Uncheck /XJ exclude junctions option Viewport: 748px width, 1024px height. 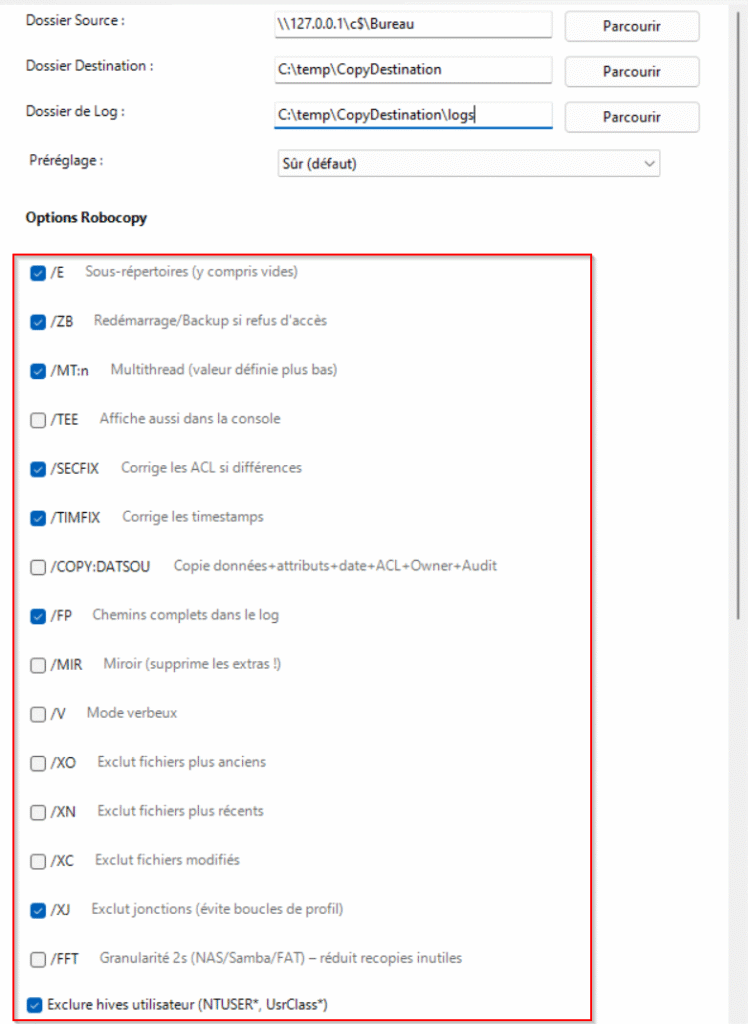38,910
